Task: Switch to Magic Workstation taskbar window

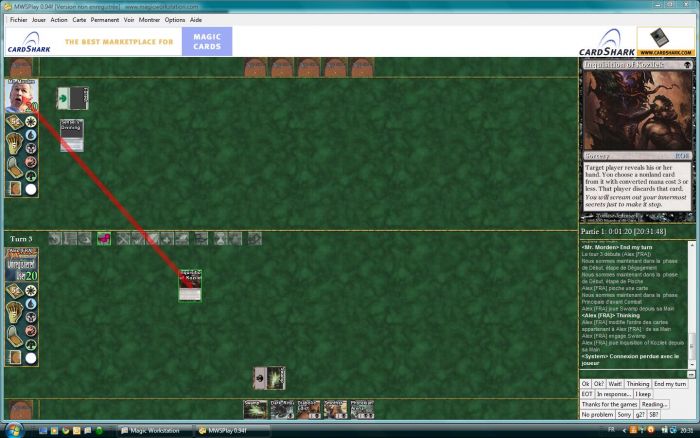Action: (x=154, y=431)
